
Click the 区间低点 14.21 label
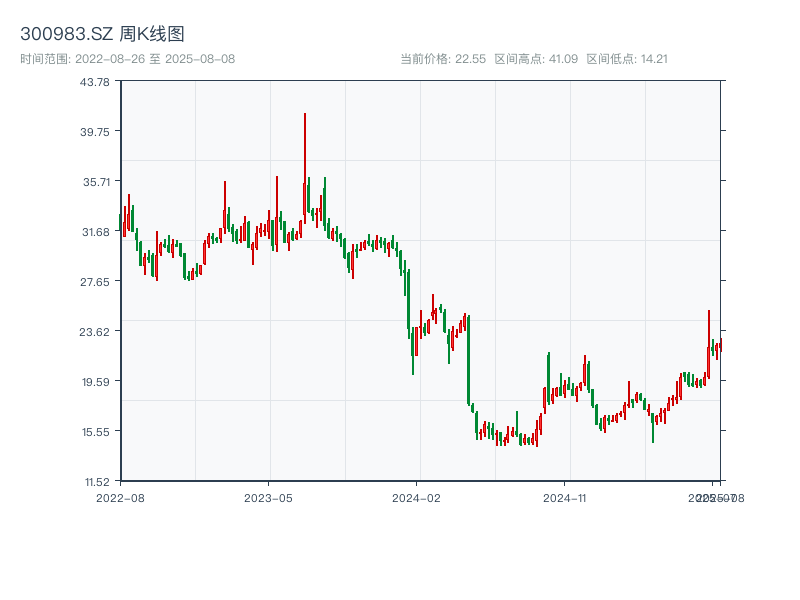click(626, 59)
